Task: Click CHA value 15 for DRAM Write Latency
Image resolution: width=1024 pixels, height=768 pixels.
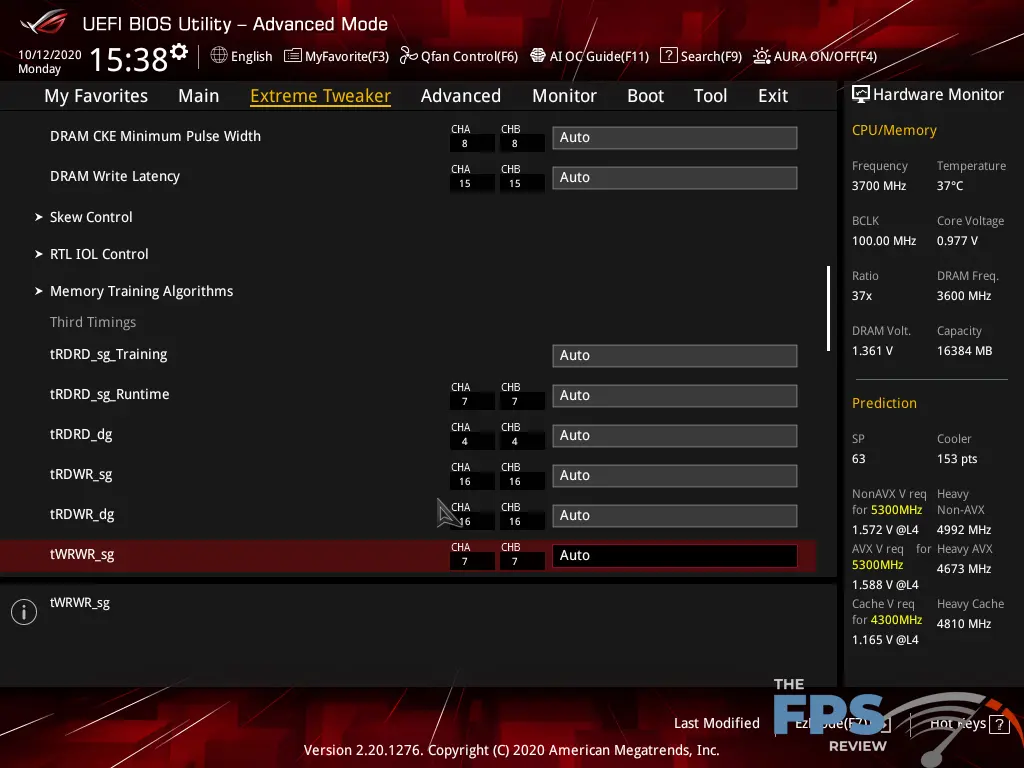Action: tap(464, 184)
